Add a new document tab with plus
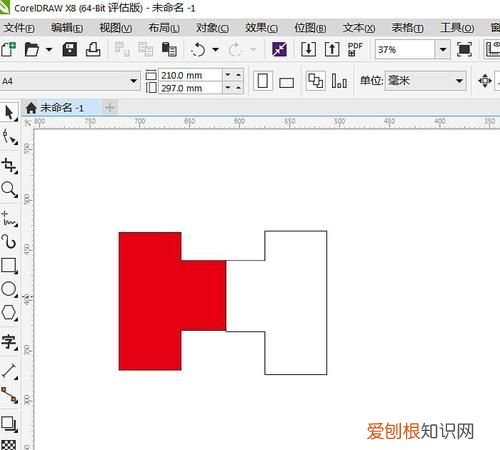 pos(110,107)
